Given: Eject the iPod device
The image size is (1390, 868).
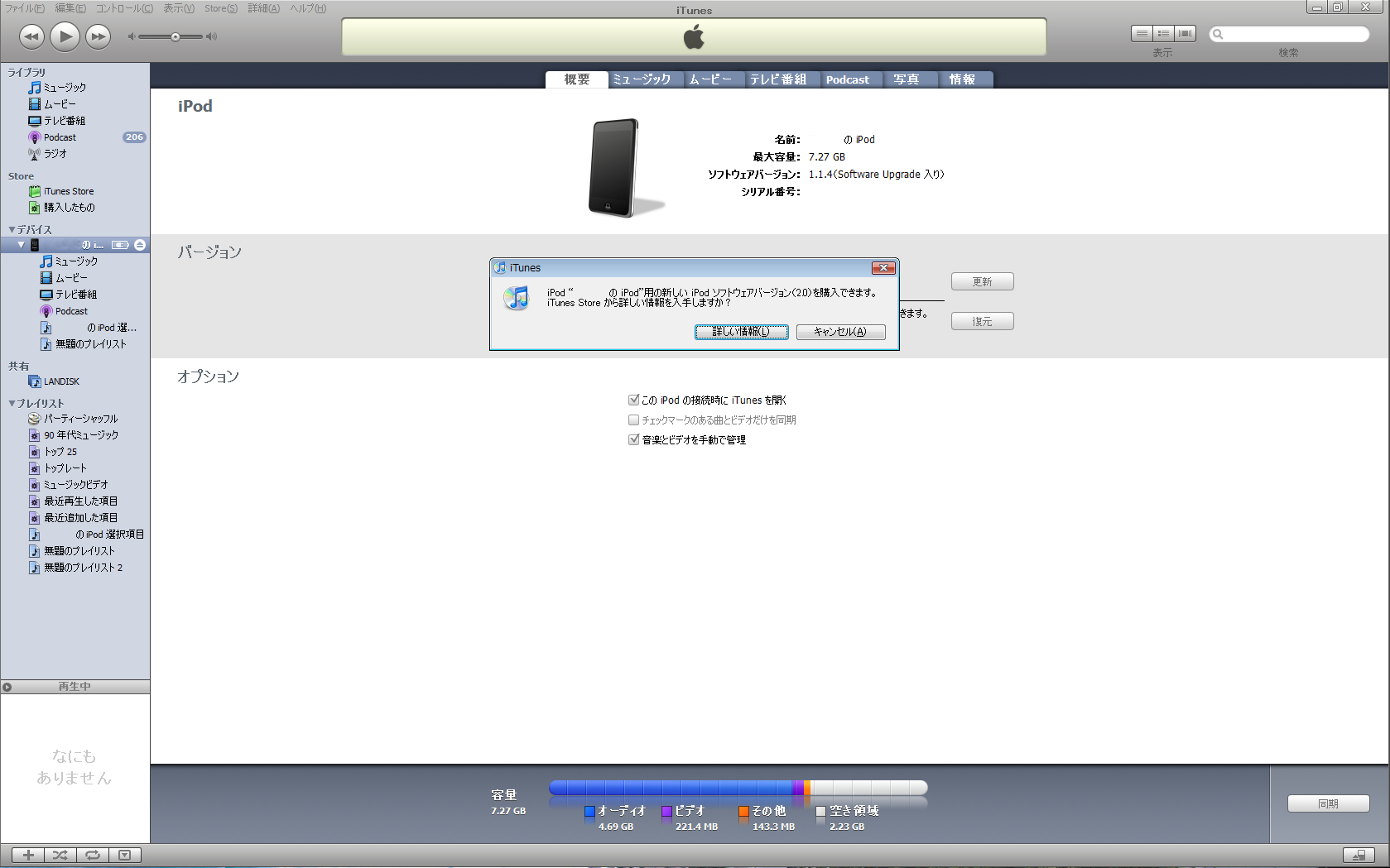Looking at the screenshot, I should 140,245.
